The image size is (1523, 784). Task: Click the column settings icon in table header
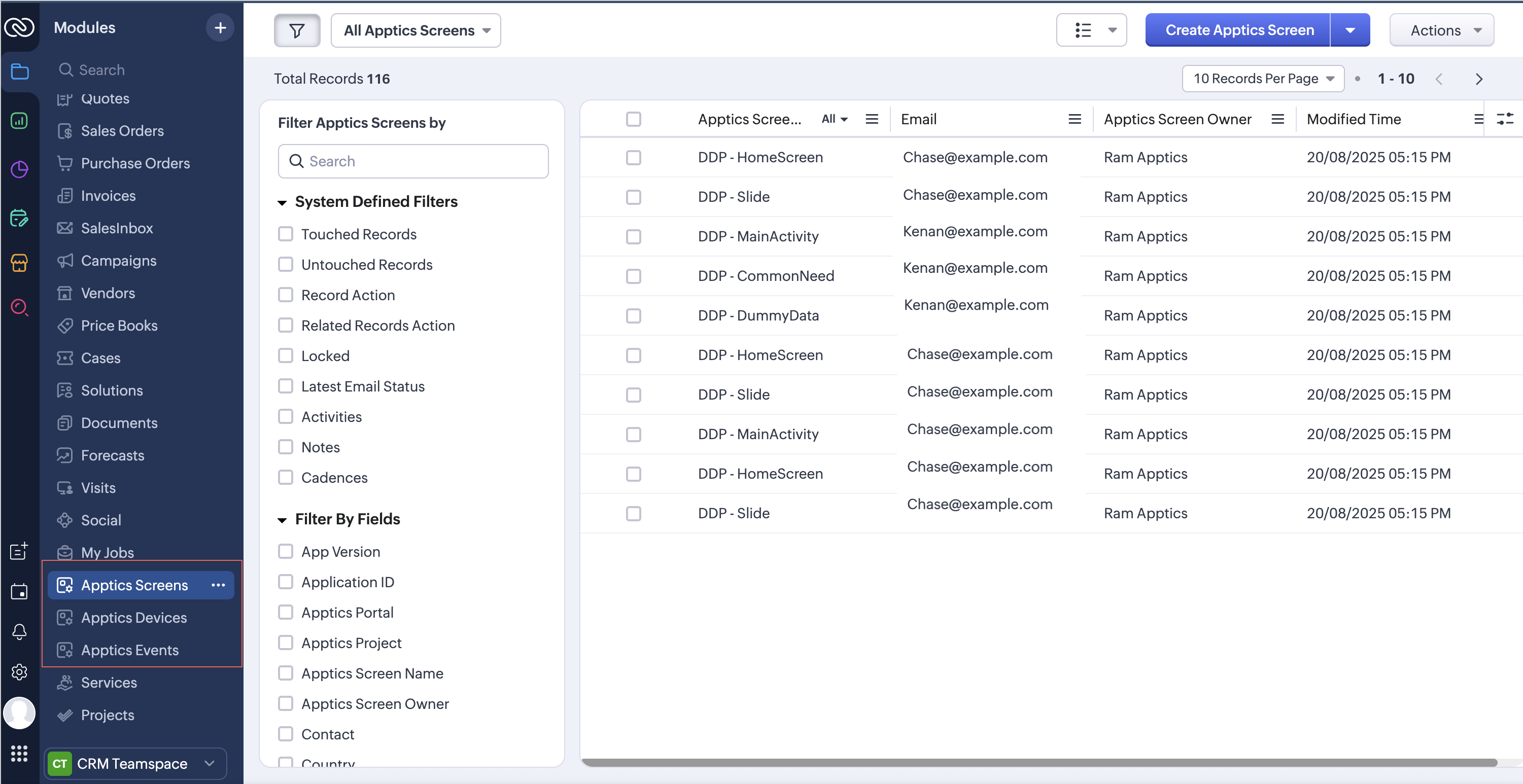pyautogui.click(x=1504, y=119)
